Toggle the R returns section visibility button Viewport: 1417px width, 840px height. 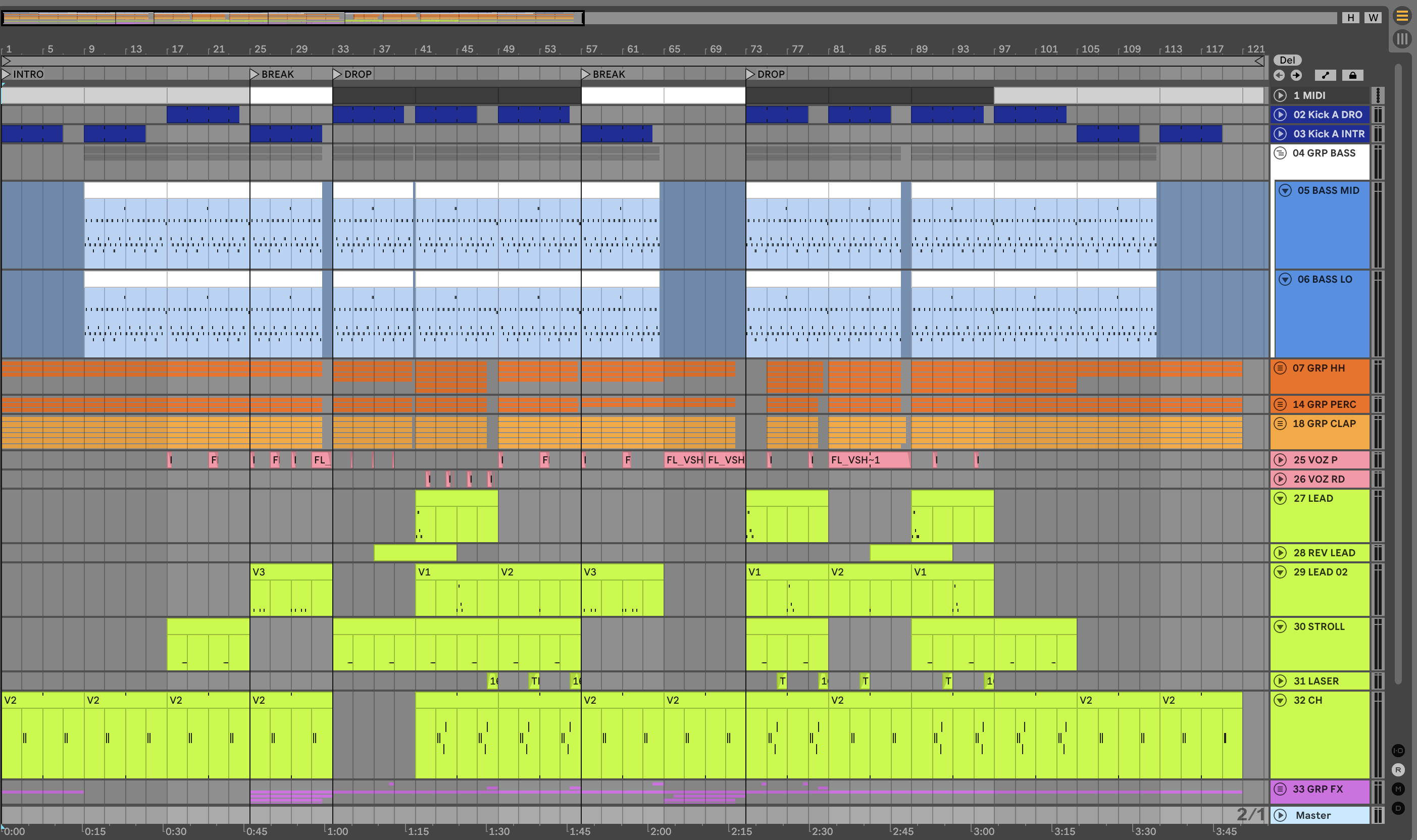coord(1398,770)
